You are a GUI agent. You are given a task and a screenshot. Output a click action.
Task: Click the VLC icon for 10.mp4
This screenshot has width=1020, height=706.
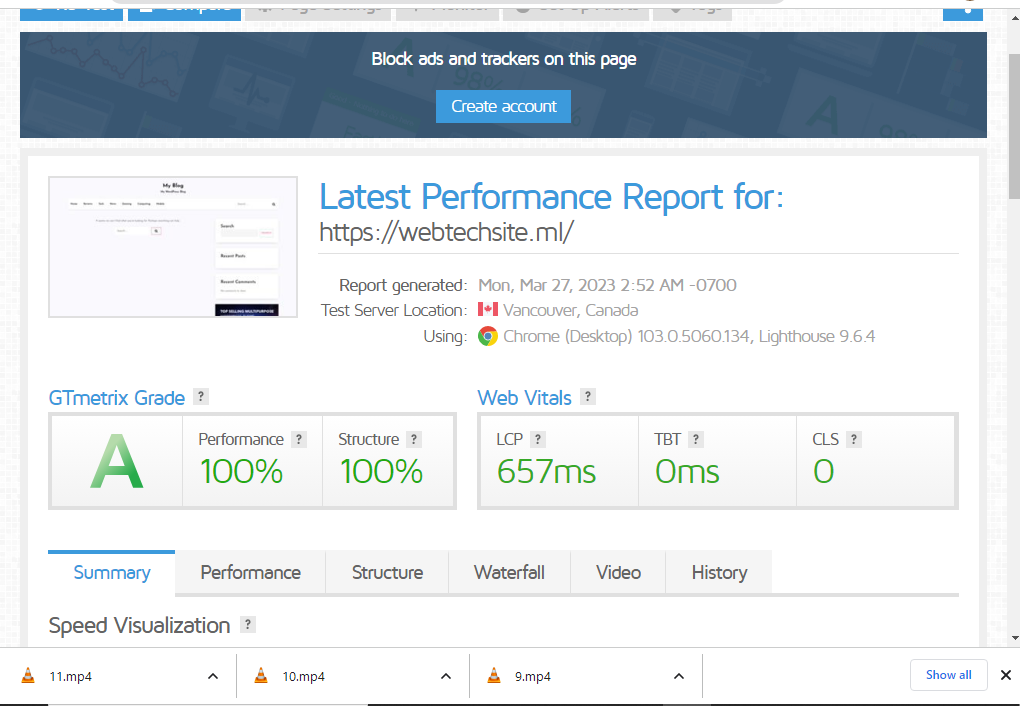[x=261, y=675]
